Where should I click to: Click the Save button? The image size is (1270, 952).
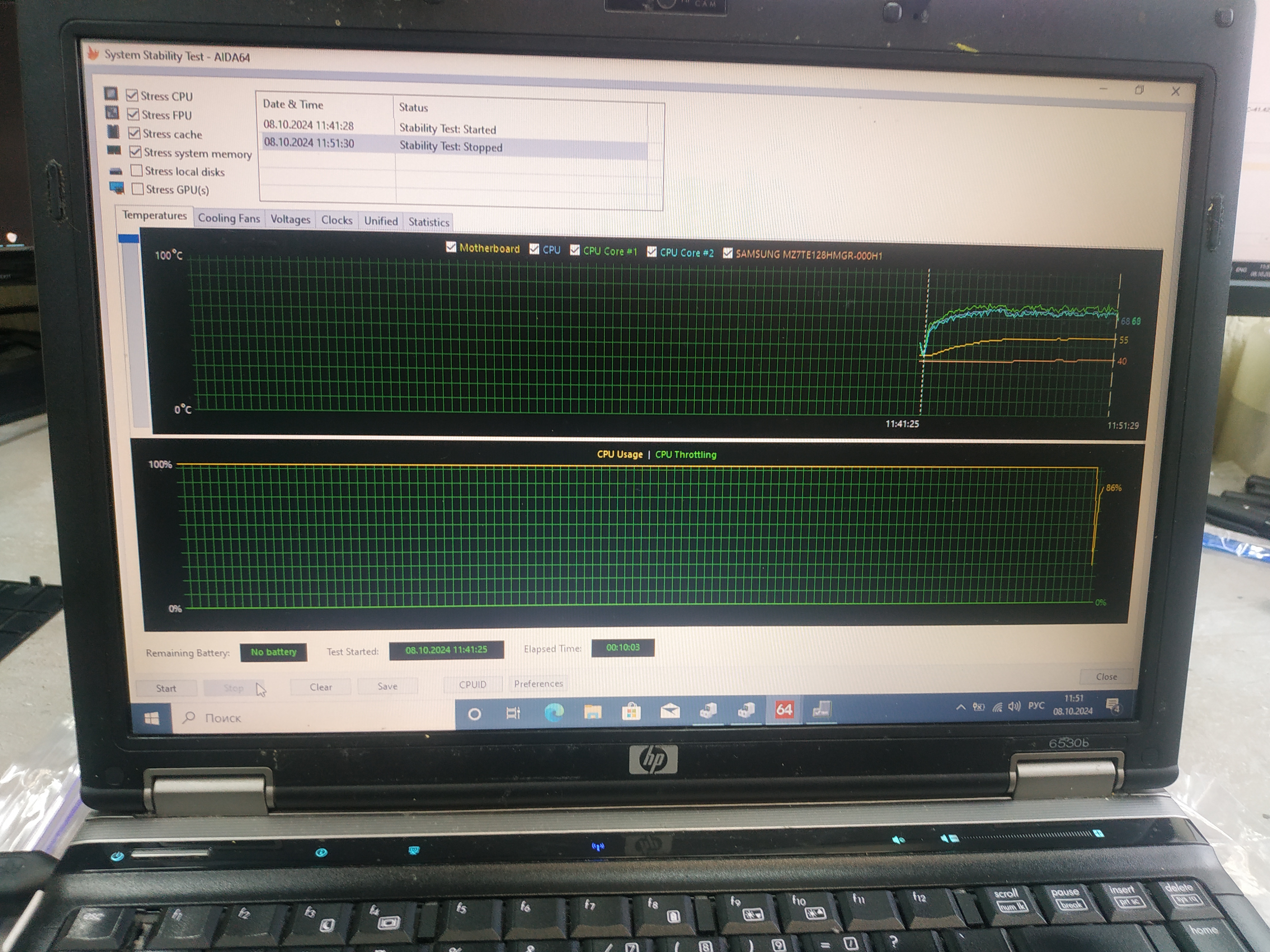pos(388,686)
